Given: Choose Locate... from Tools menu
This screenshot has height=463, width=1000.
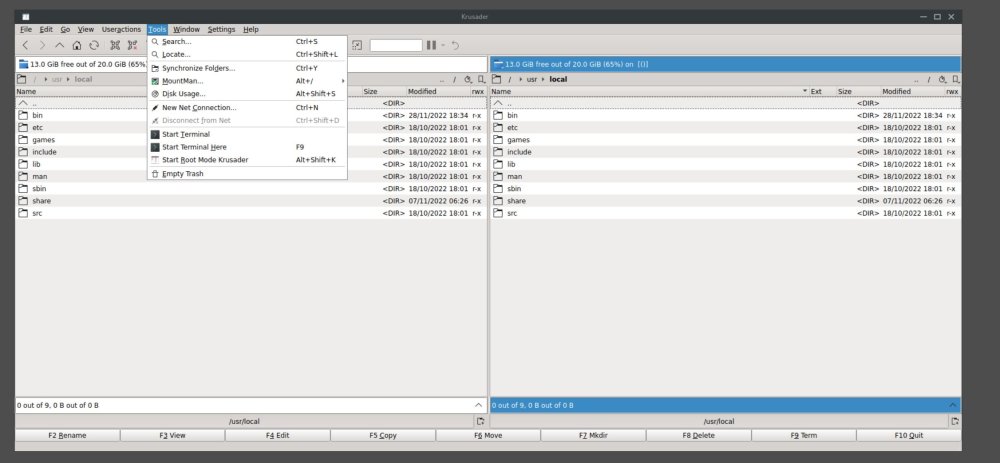Looking at the screenshot, I should point(247,54).
